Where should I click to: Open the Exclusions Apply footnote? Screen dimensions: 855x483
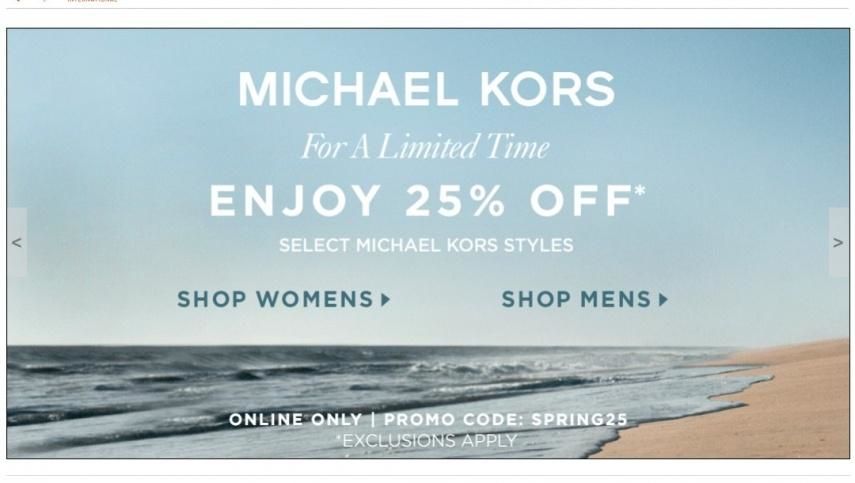pos(426,440)
